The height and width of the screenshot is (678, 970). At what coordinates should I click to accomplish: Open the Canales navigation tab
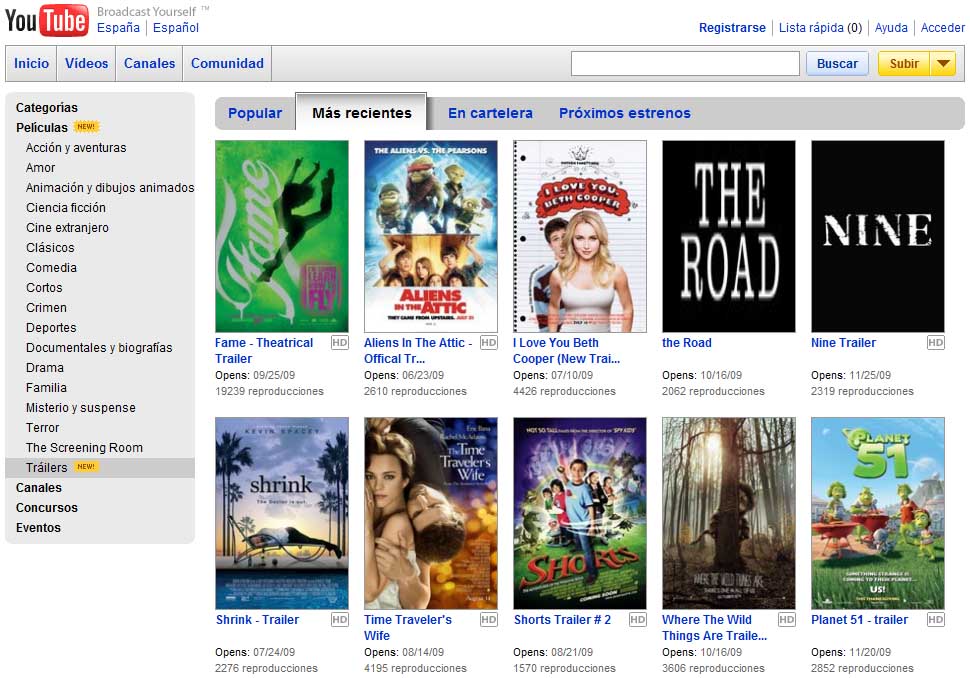150,63
